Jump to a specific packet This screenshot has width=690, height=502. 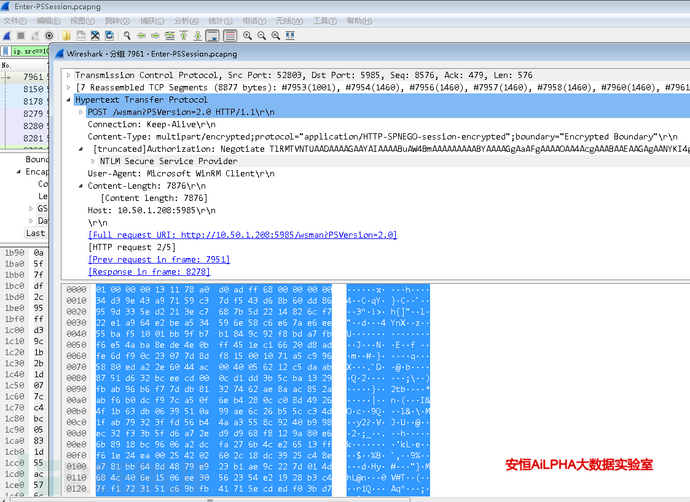coord(169,36)
